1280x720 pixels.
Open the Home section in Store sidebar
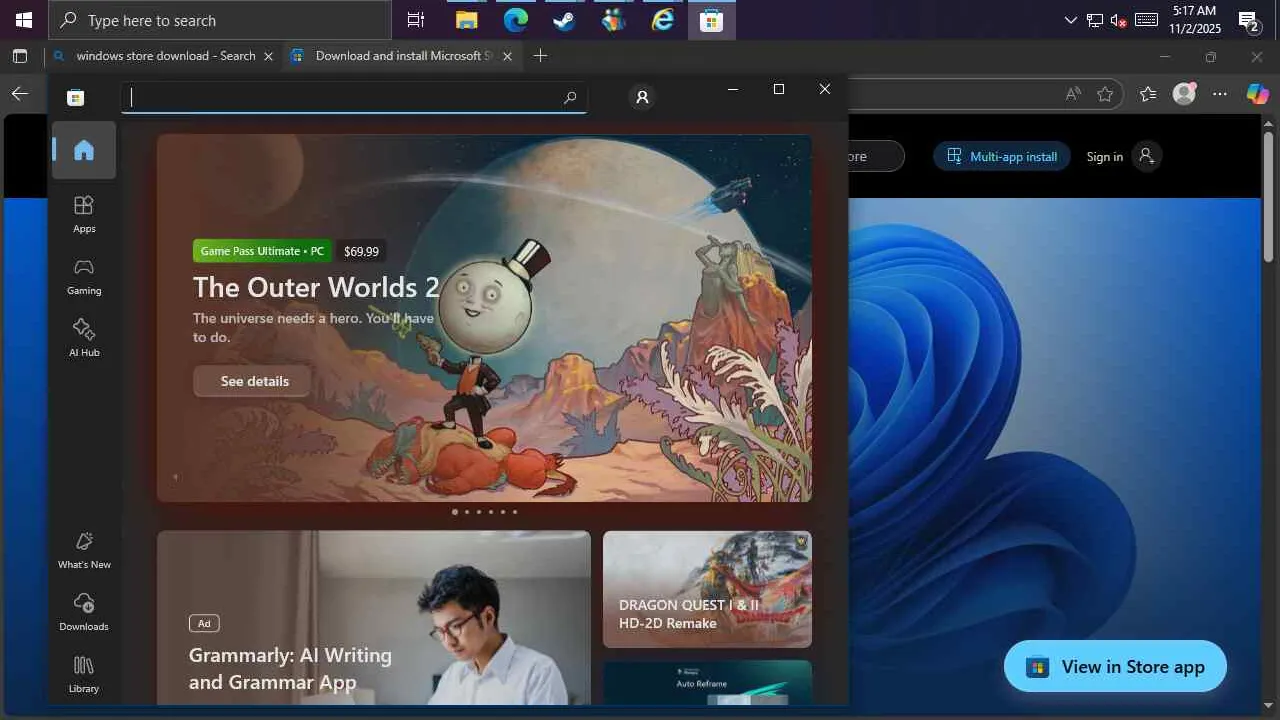click(x=84, y=150)
